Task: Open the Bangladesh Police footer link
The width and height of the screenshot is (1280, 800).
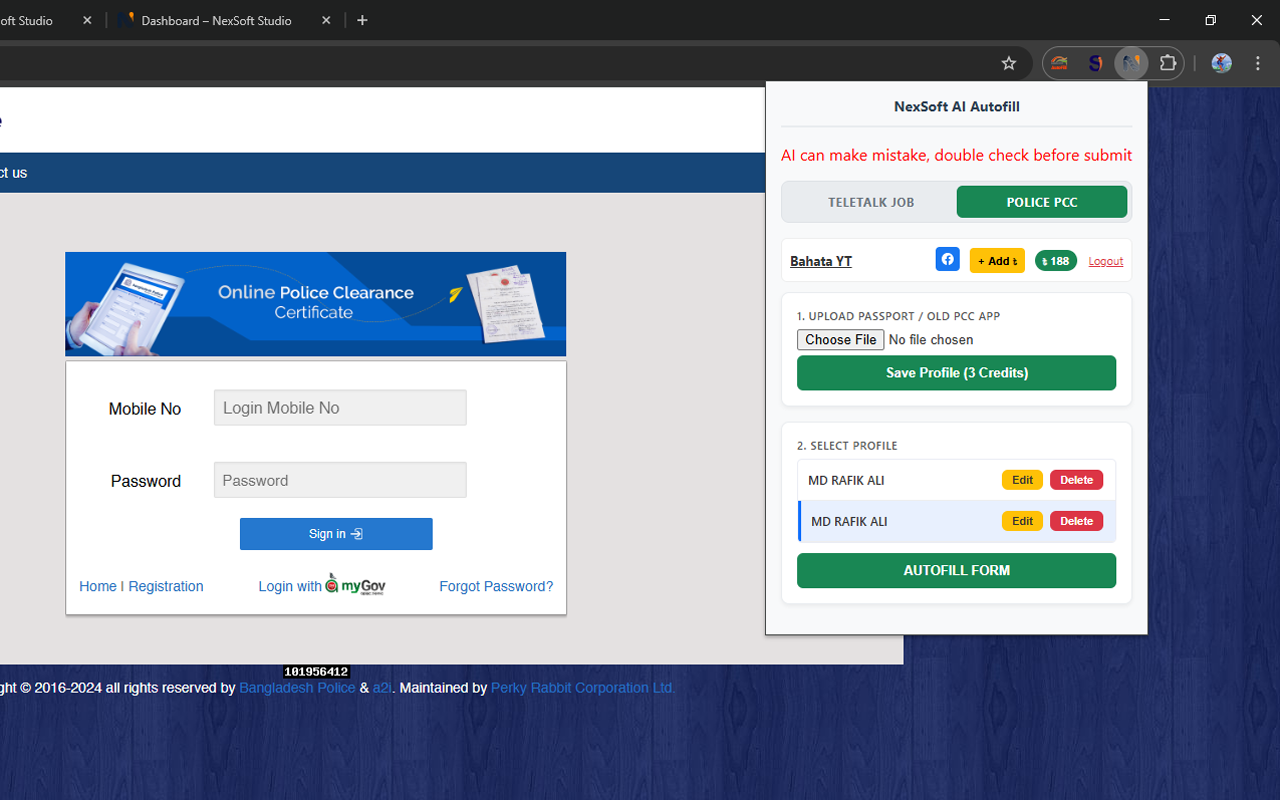Action: [x=297, y=688]
